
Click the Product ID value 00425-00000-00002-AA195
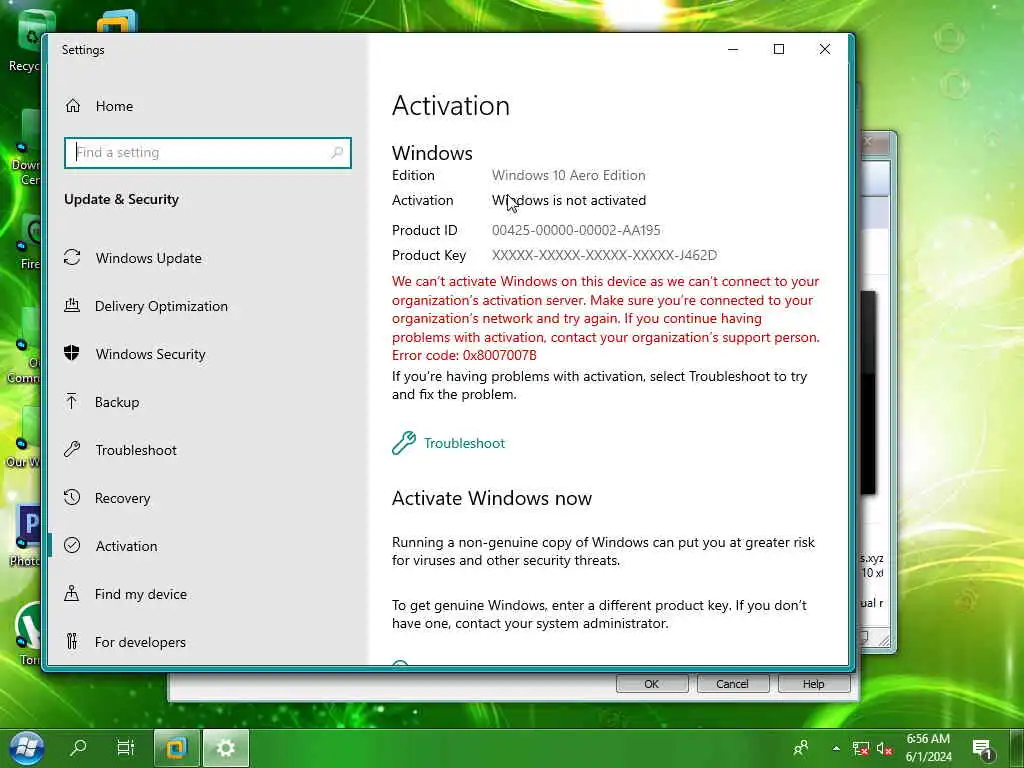[576, 230]
